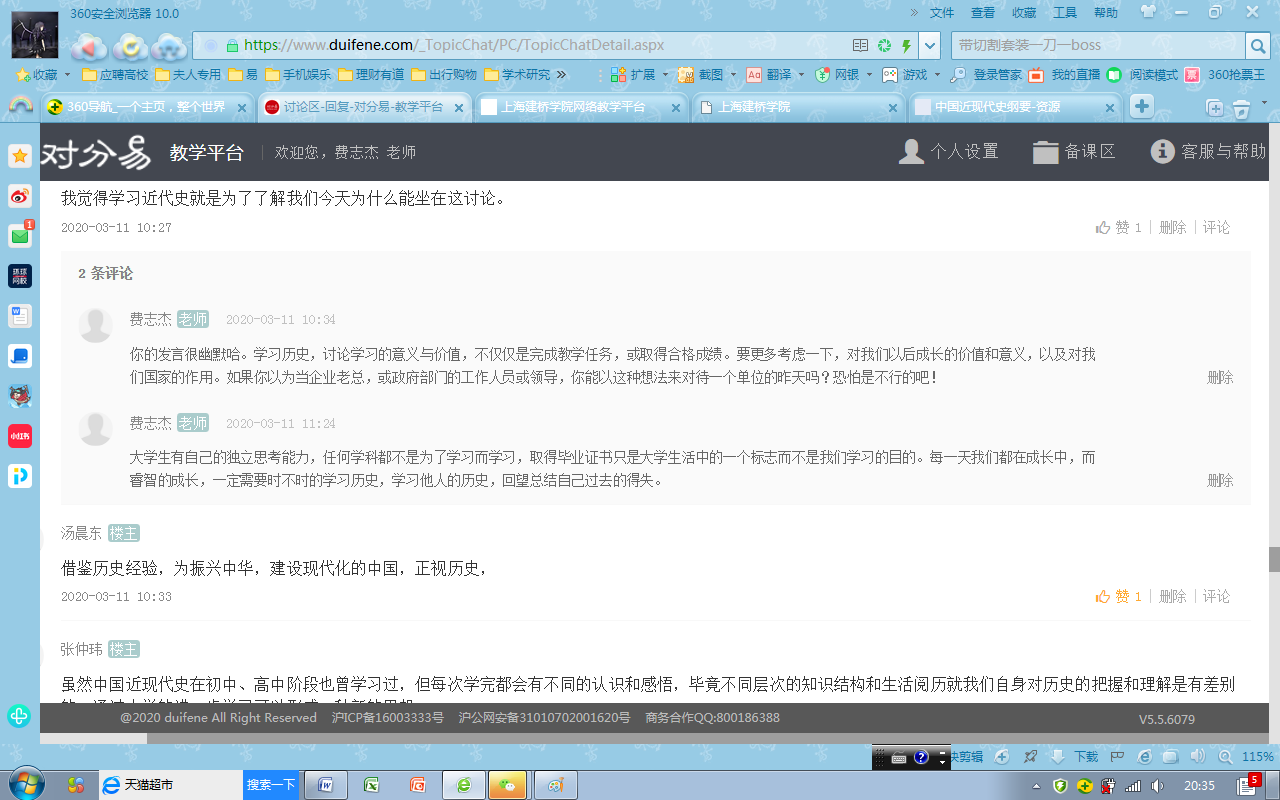The image size is (1280, 800).
Task: Open the Weibo sidebar icon
Action: (x=20, y=196)
